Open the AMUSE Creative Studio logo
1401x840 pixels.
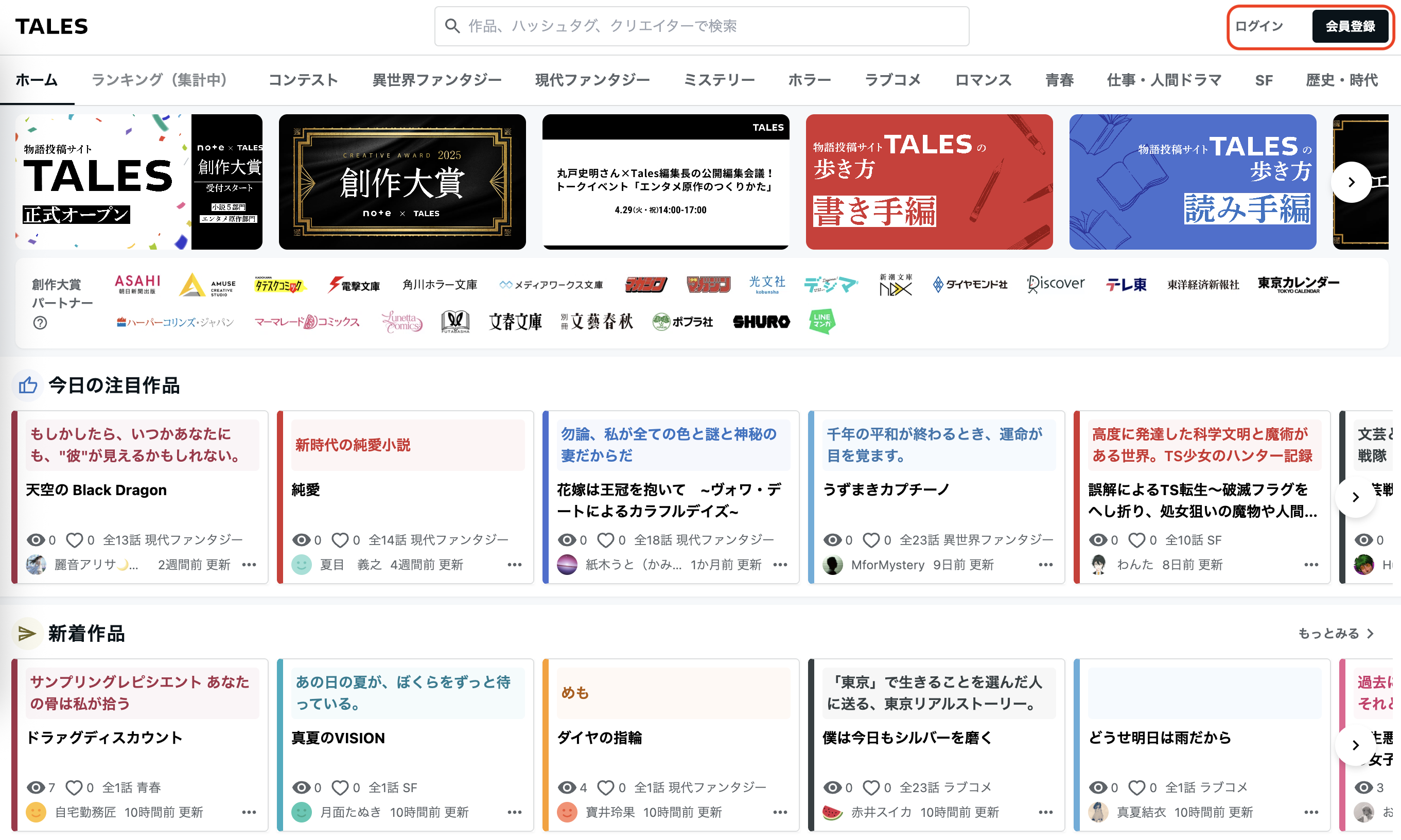207,285
